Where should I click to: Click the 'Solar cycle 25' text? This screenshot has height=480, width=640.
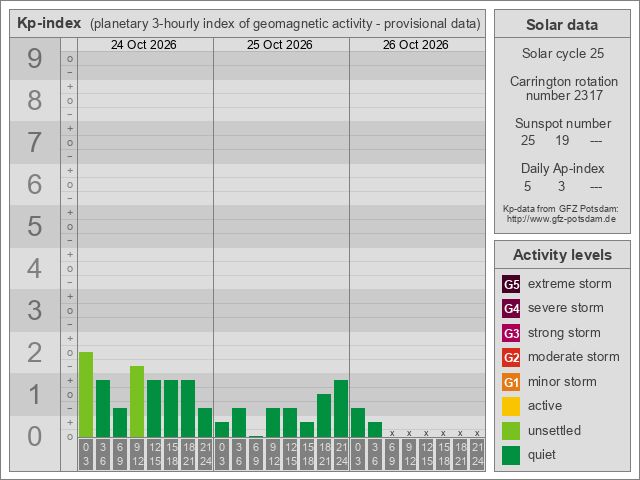[x=563, y=53]
